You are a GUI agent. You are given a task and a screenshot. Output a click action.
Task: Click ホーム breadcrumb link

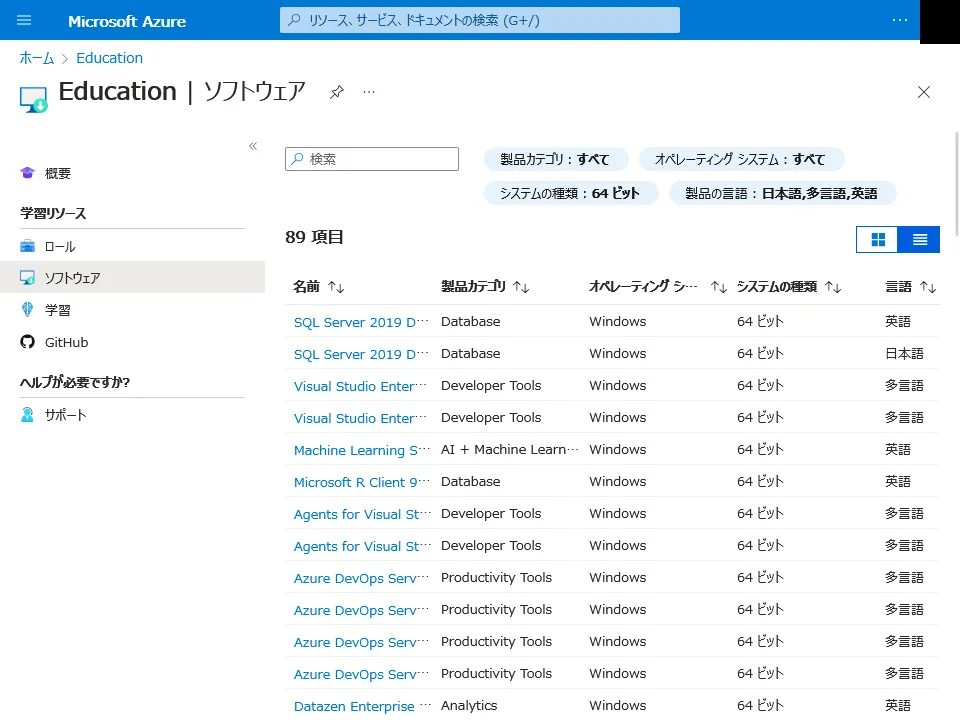click(x=37, y=58)
